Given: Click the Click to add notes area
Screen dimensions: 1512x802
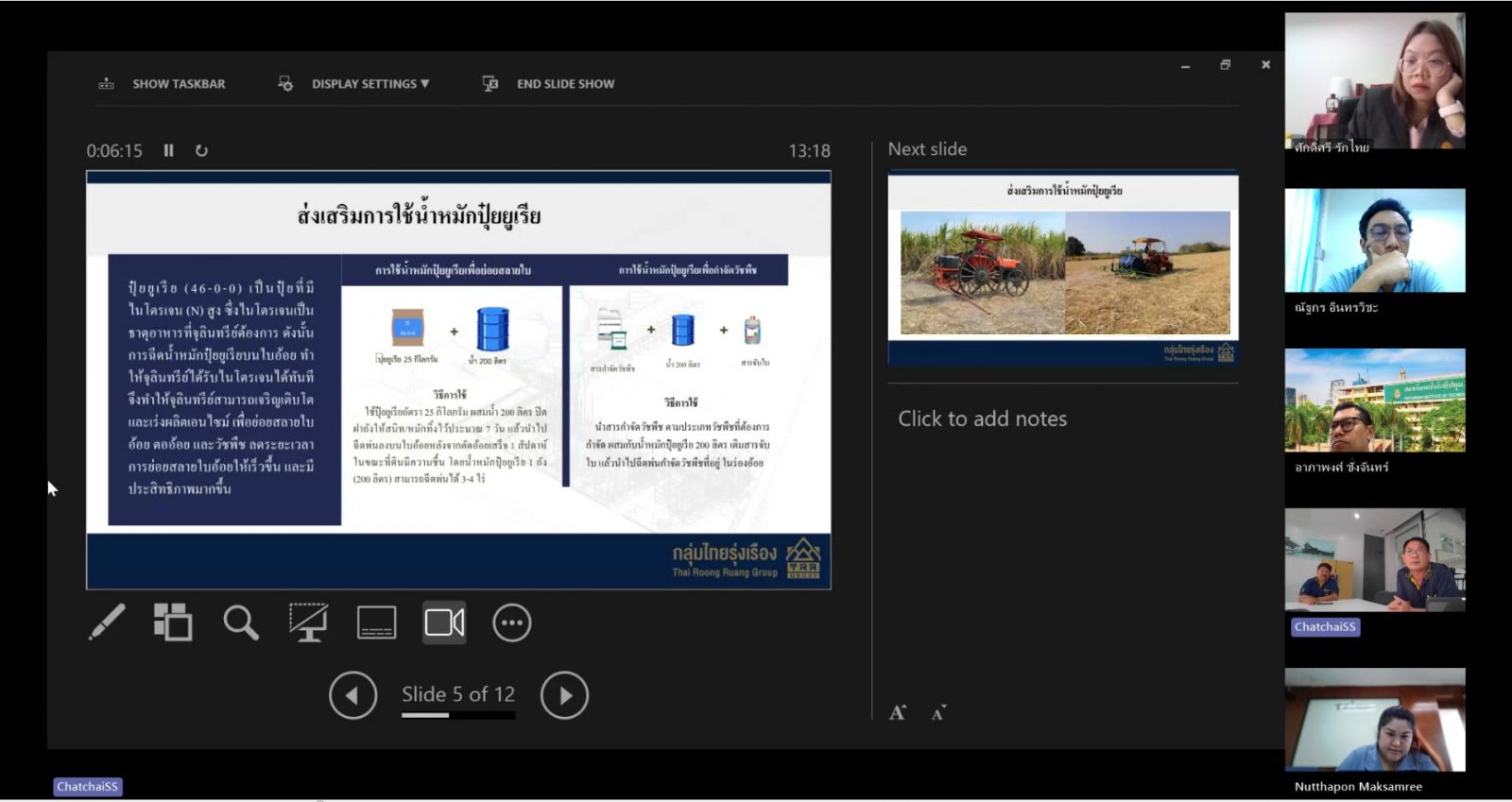Looking at the screenshot, I should click(982, 418).
